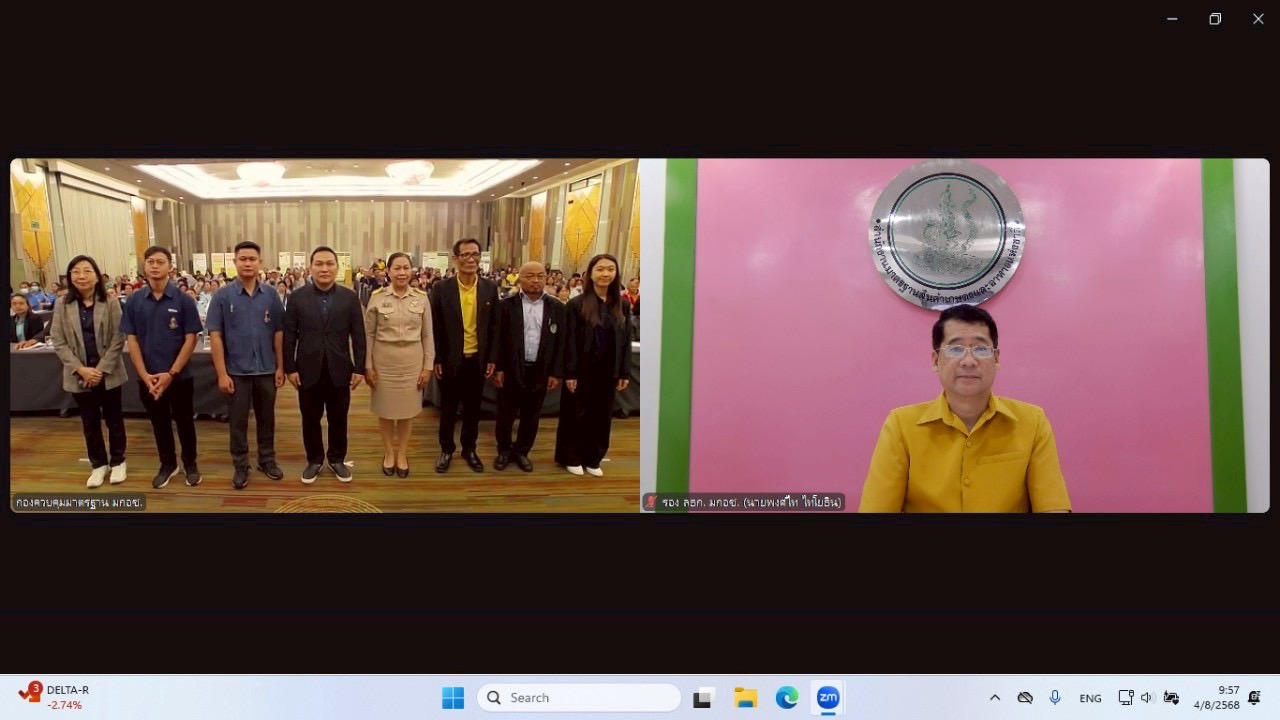Open Task View in the taskbar
Viewport: 1280px width, 720px height.
point(703,698)
